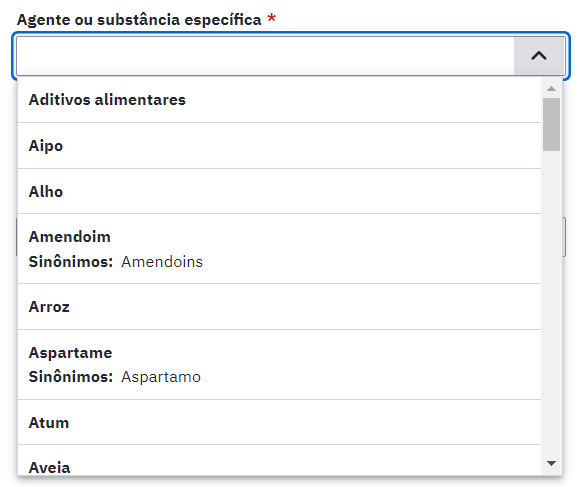Click the scrollbar track below the thumb
The image size is (582, 487).
(x=552, y=304)
